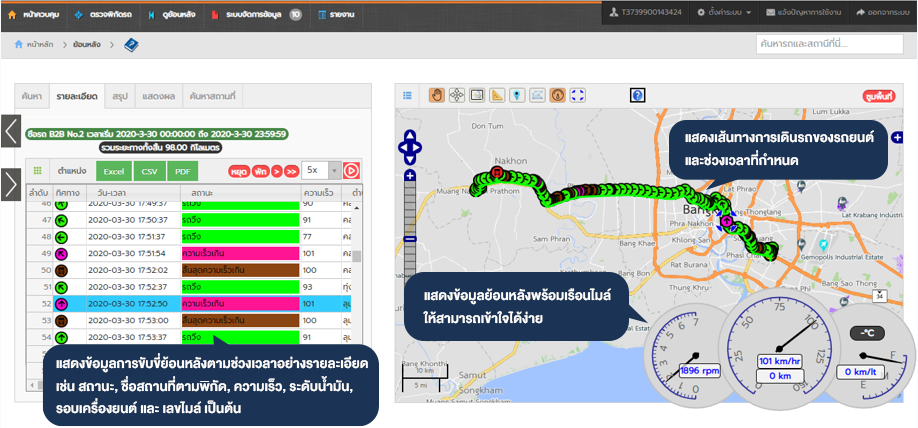Select the orange compass tool icon

point(557,95)
